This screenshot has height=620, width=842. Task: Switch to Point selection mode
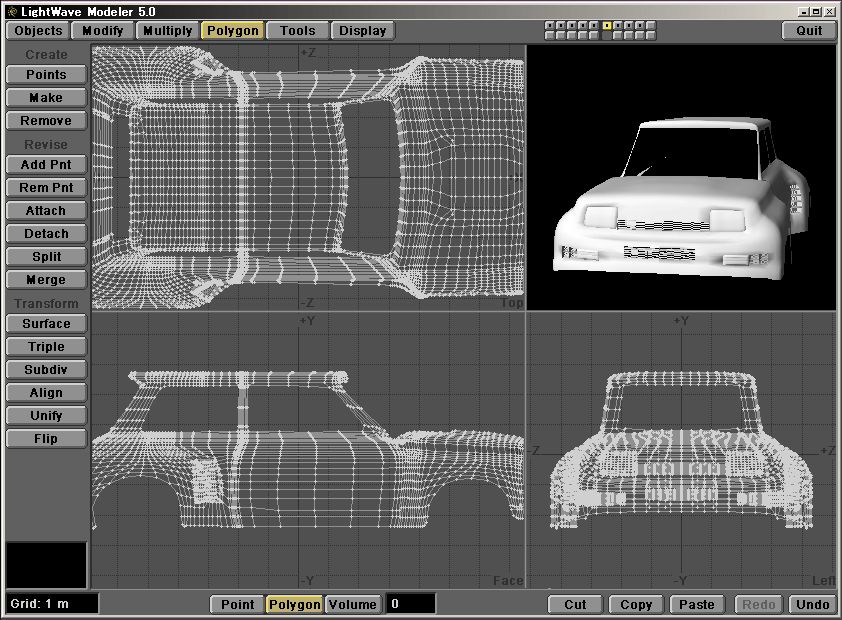tap(237, 604)
